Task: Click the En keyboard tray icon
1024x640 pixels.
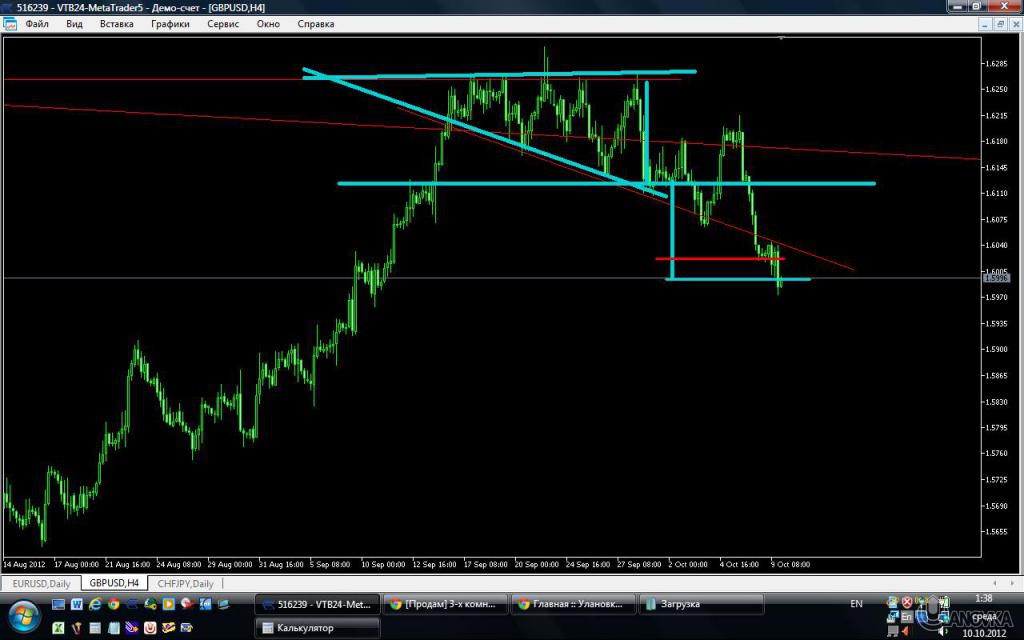Action: coord(906,617)
